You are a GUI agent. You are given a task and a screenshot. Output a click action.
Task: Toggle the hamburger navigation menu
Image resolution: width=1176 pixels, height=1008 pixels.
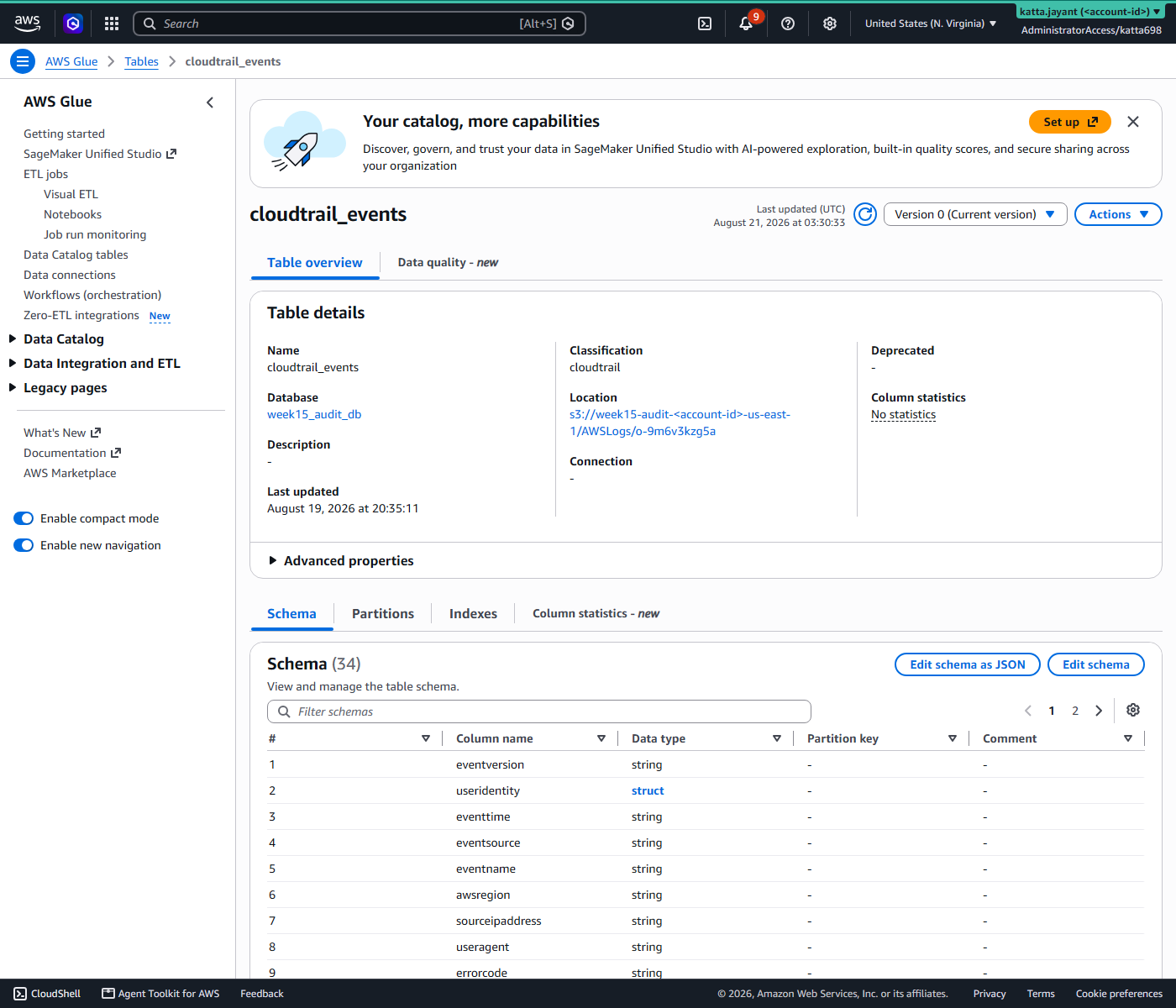23,61
